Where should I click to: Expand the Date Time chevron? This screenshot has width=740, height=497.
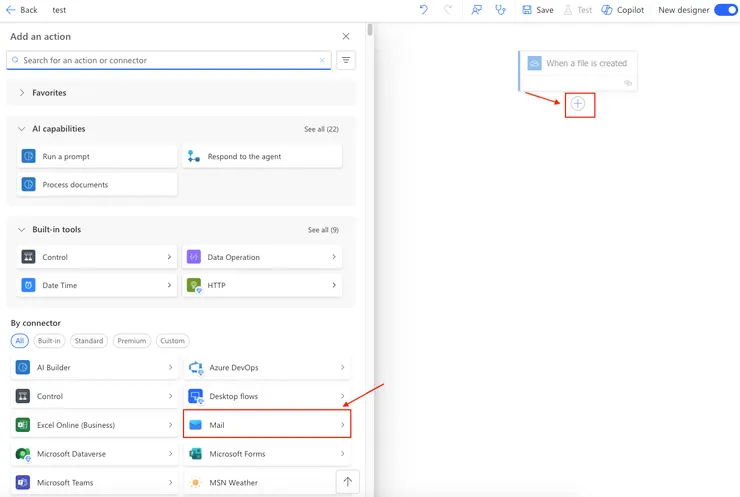(x=169, y=285)
